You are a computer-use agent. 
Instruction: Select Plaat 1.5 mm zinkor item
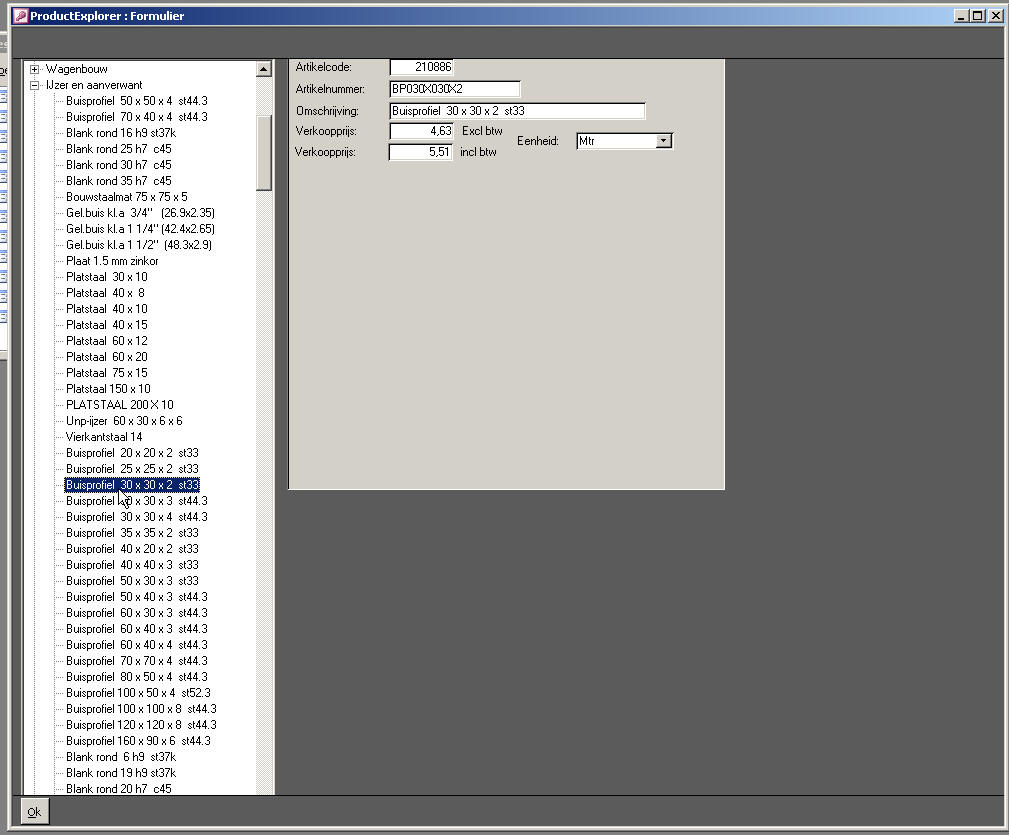[112, 261]
